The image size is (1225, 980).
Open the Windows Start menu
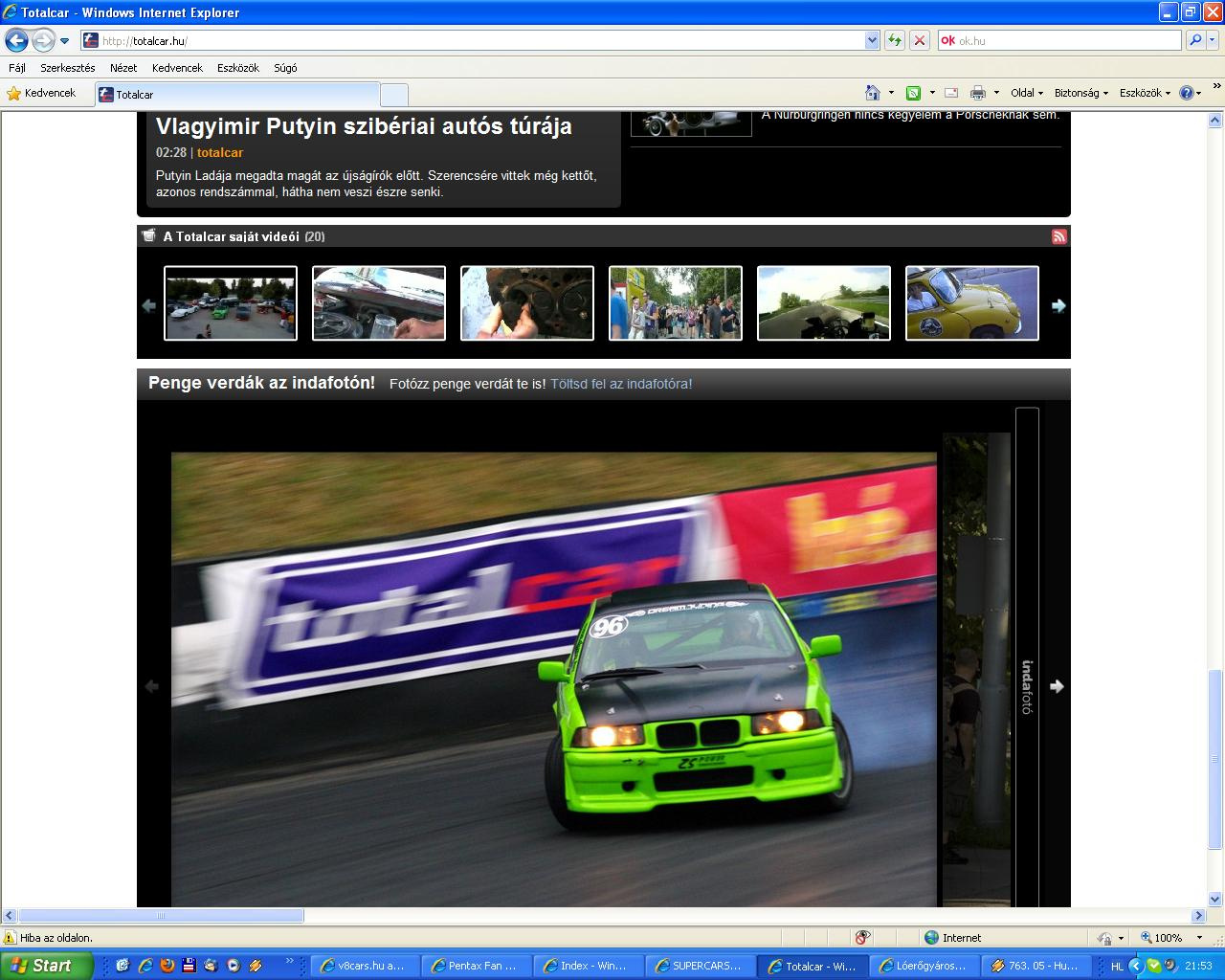click(x=46, y=966)
